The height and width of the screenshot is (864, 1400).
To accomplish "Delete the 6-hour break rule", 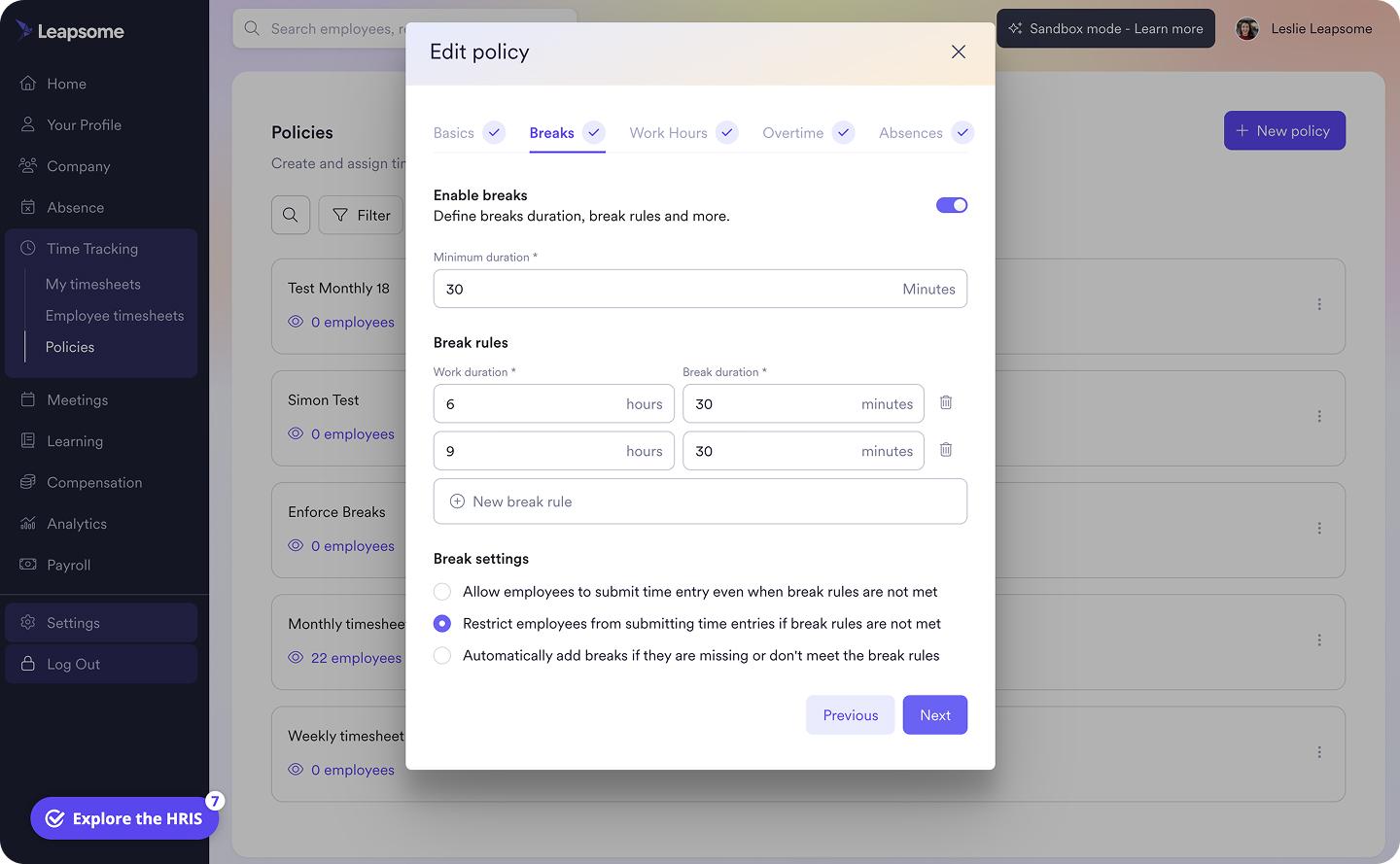I will (945, 401).
